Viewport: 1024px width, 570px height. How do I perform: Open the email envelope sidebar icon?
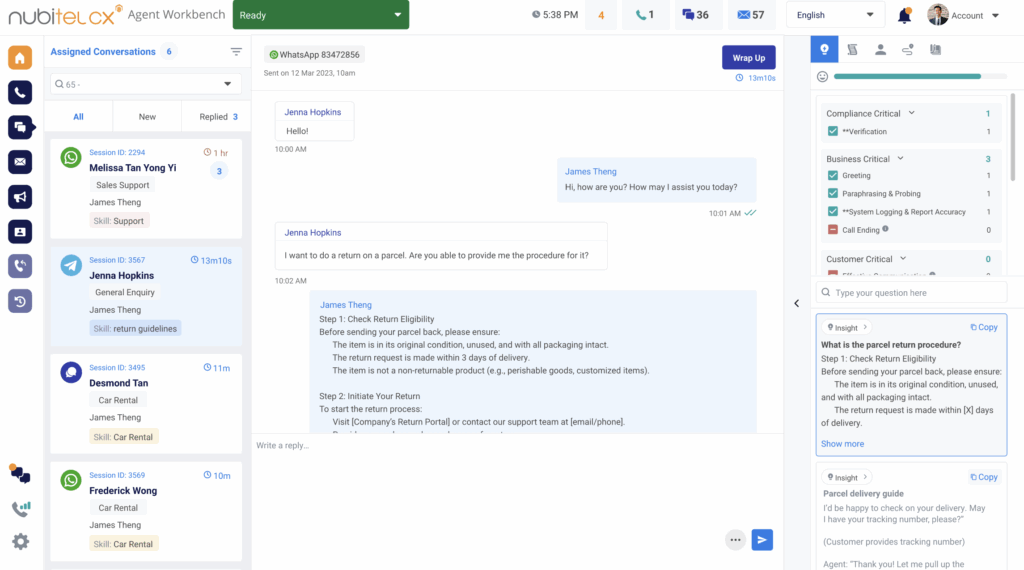point(20,162)
